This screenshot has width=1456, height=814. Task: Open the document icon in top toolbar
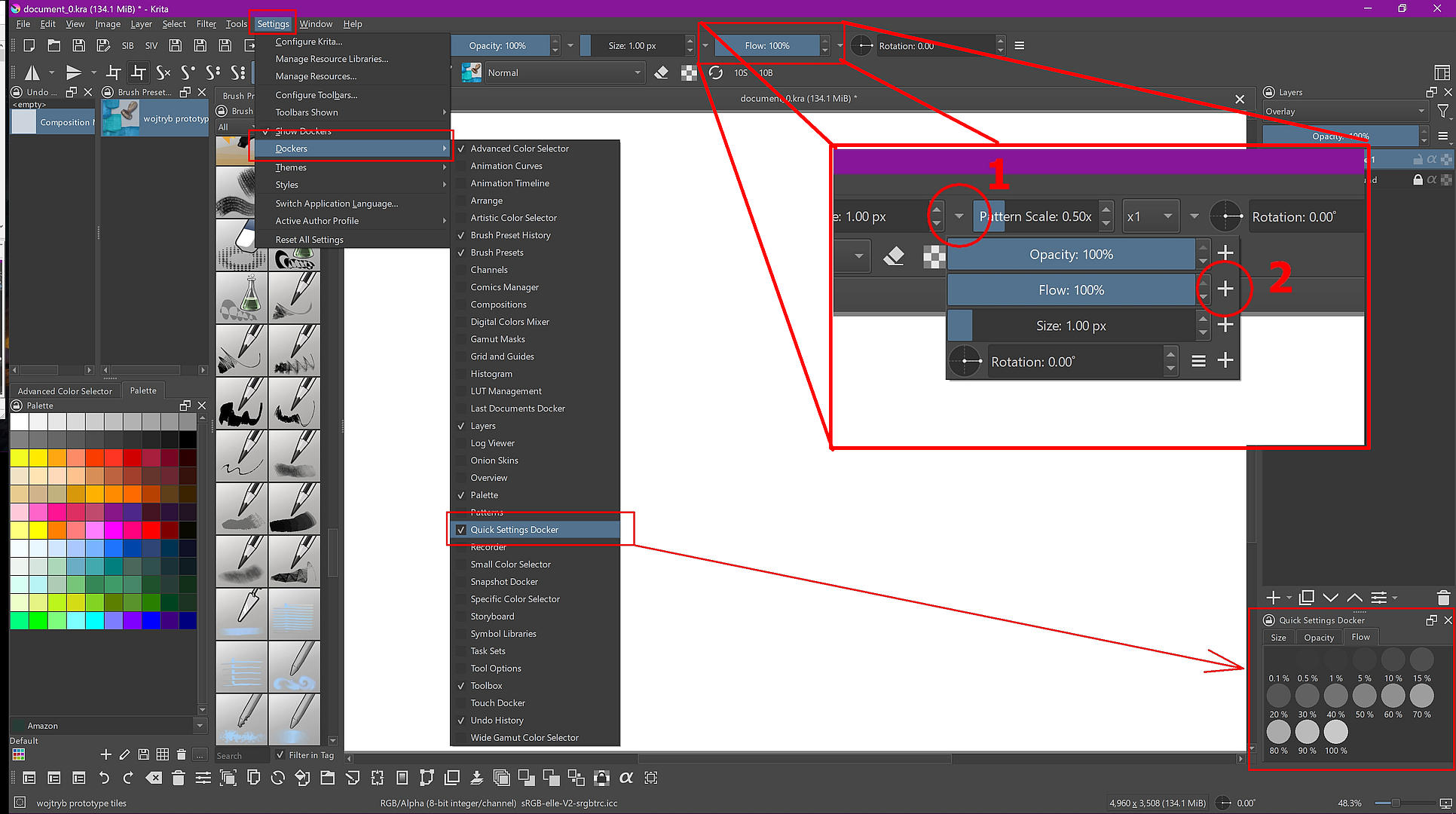[x=54, y=46]
